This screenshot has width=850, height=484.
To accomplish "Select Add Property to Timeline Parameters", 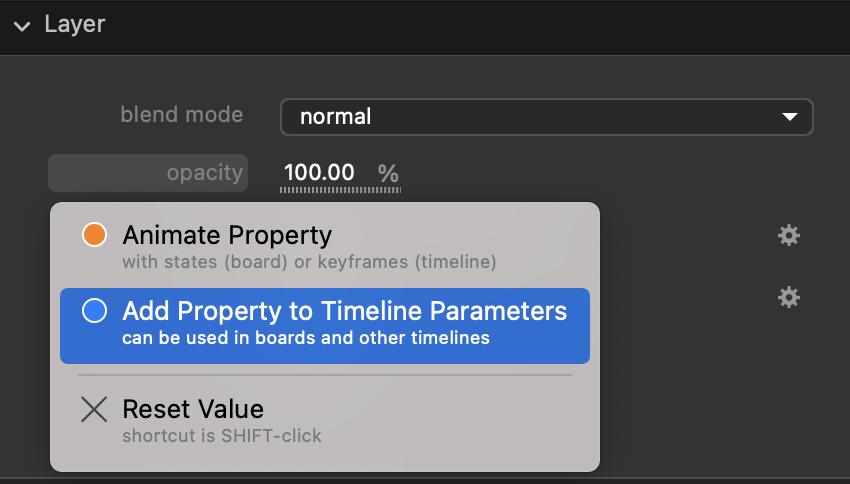I will (x=344, y=311).
